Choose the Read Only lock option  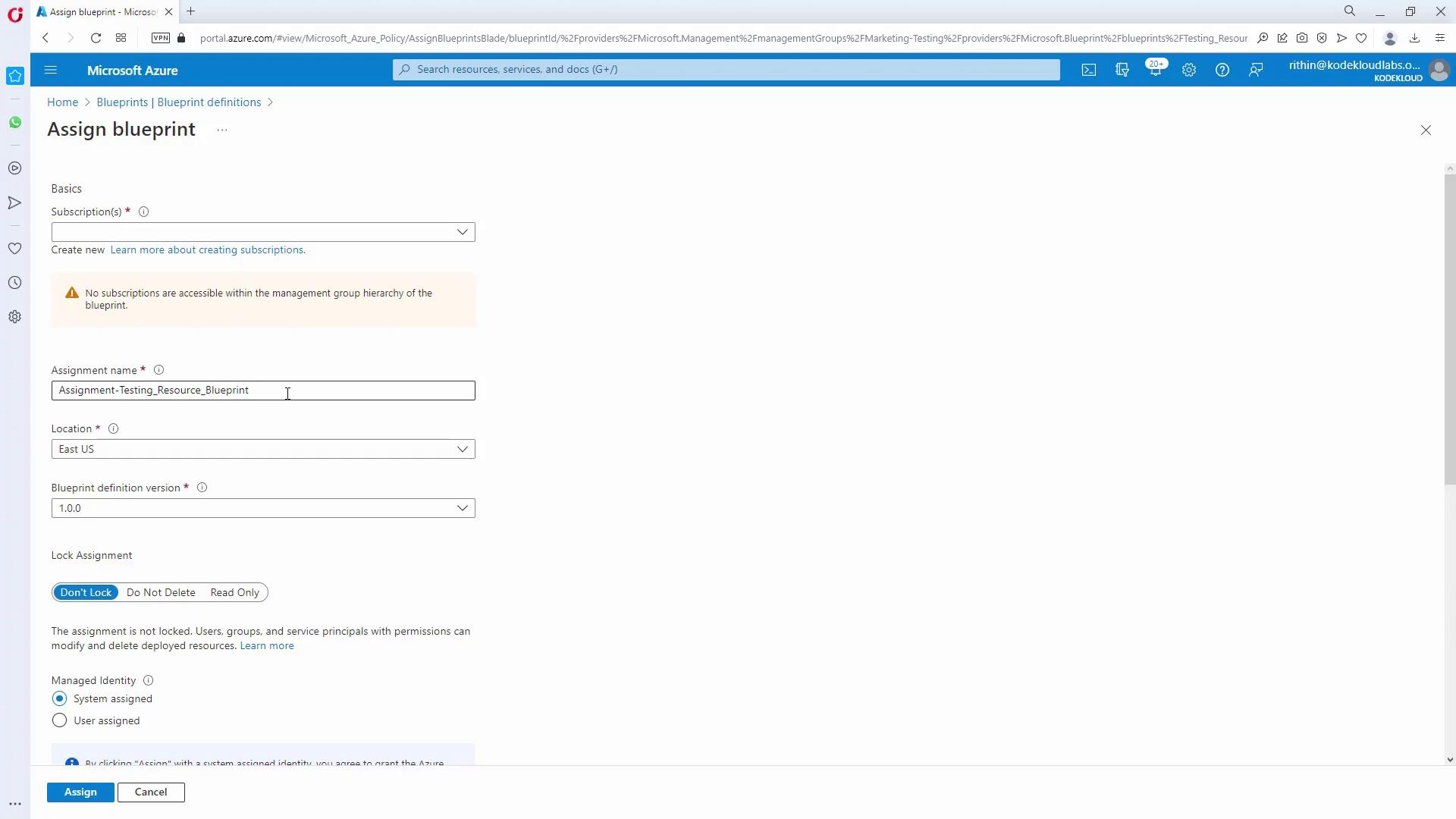(x=234, y=592)
